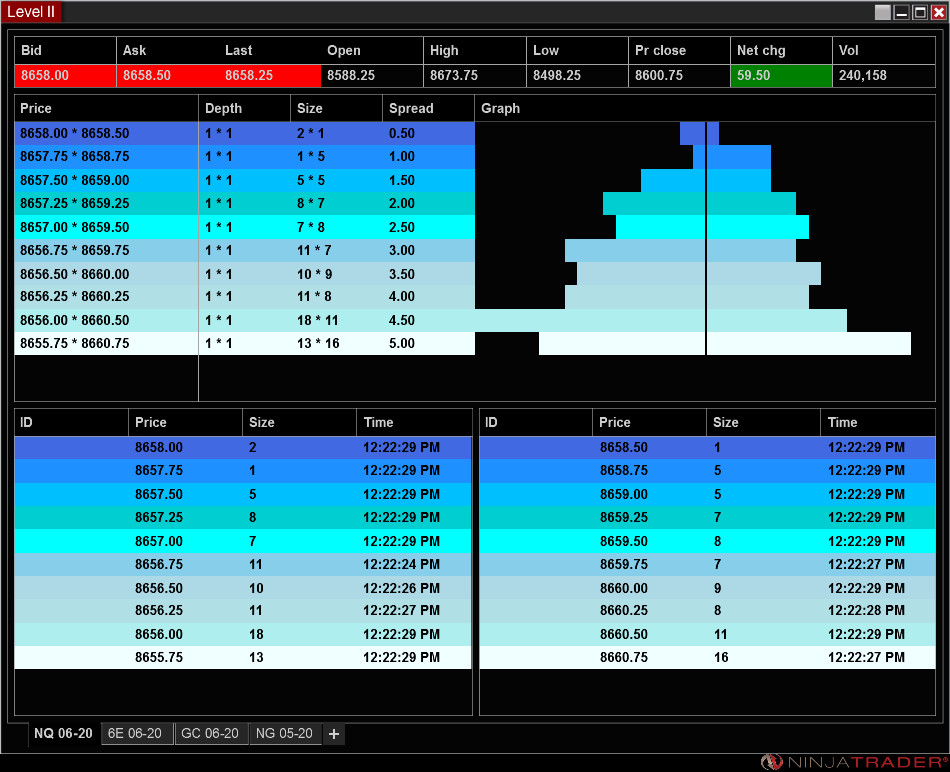Viewport: 950px width, 772px height.
Task: Click ask price 8660.50 in ask table
Action: [x=623, y=634]
